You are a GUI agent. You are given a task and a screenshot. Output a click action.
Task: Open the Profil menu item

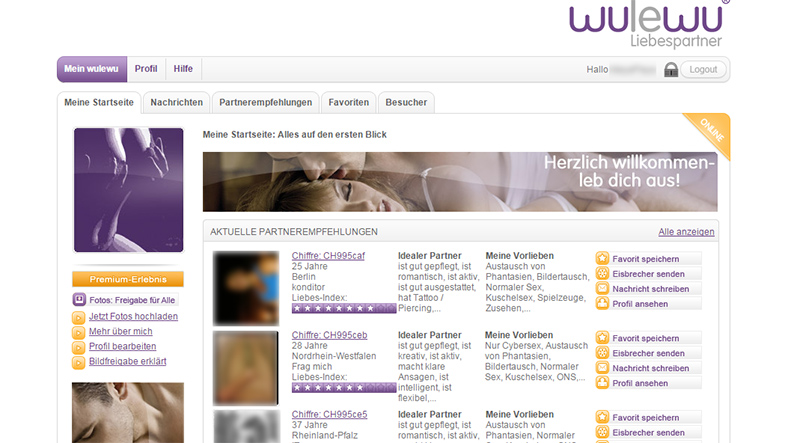click(146, 69)
